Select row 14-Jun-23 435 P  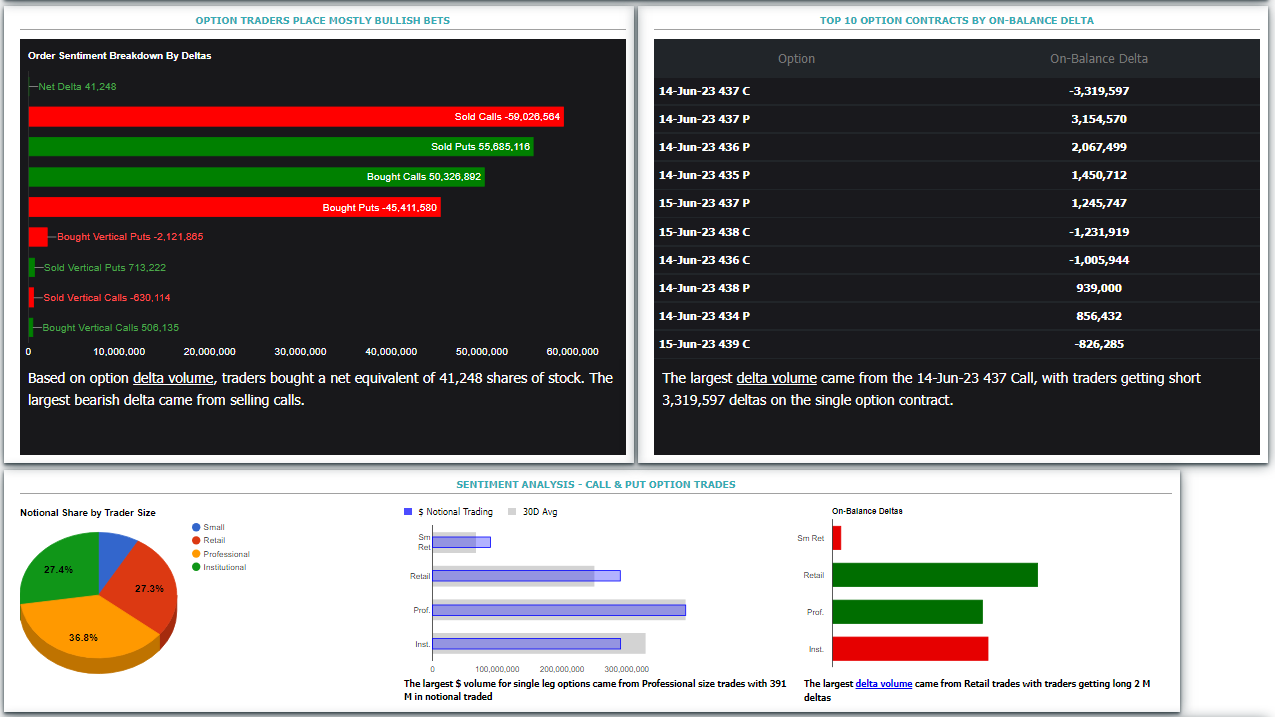[957, 175]
